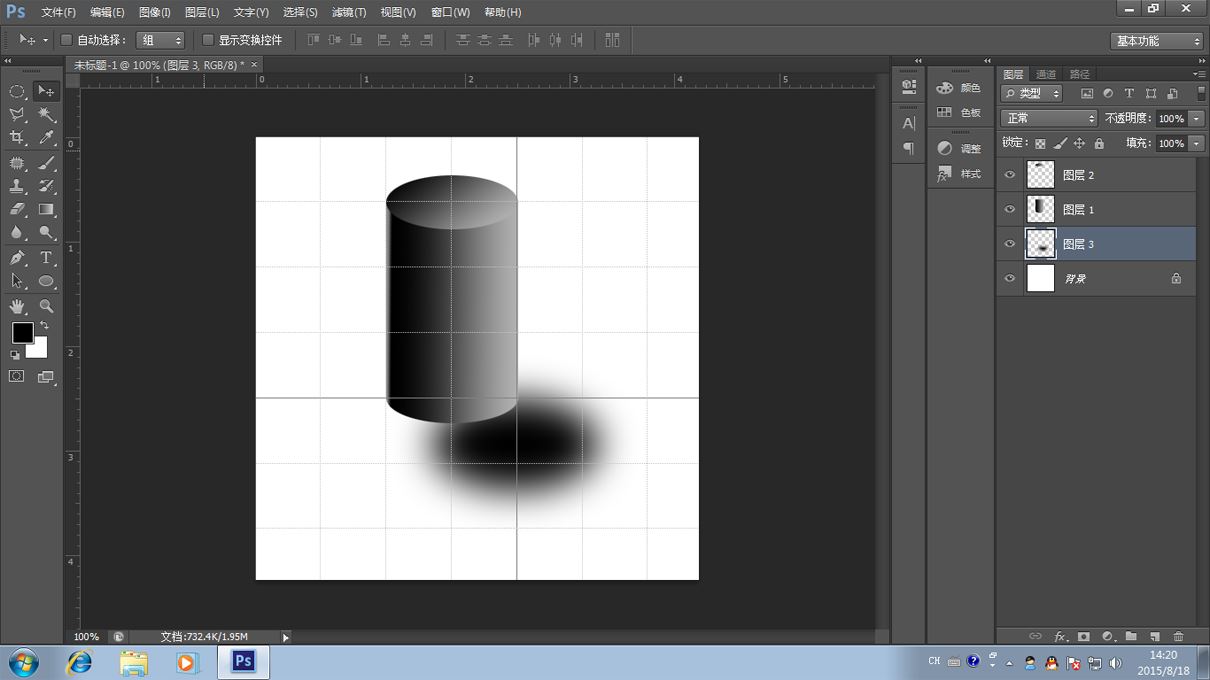Click the delete layer trash icon
Viewport: 1210px width, 680px height.
[x=1178, y=636]
